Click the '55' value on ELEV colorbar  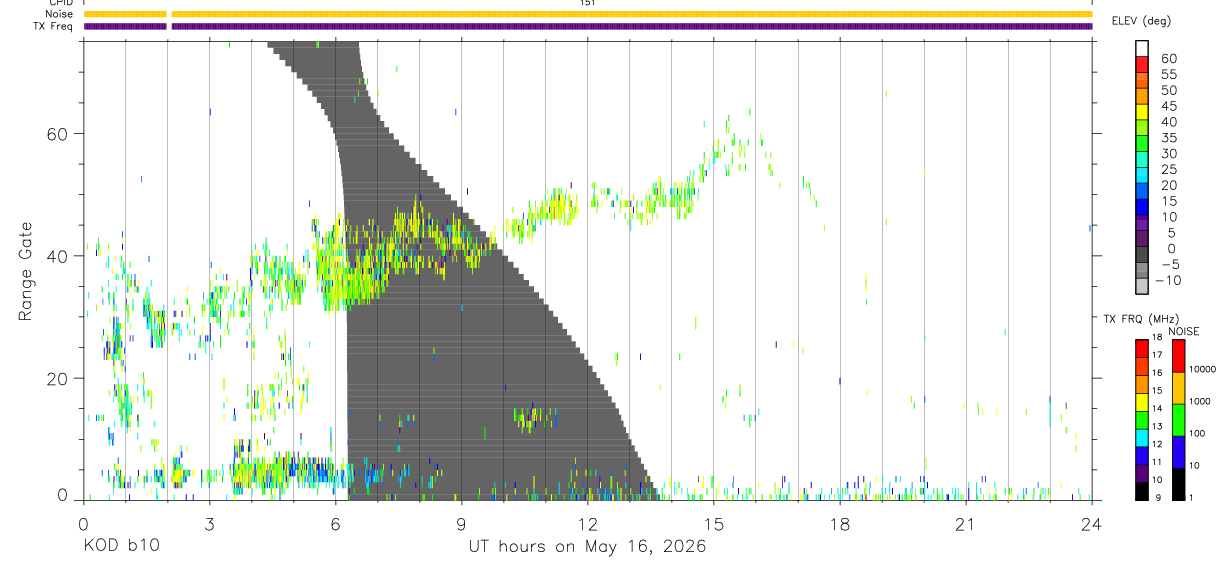(1169, 75)
